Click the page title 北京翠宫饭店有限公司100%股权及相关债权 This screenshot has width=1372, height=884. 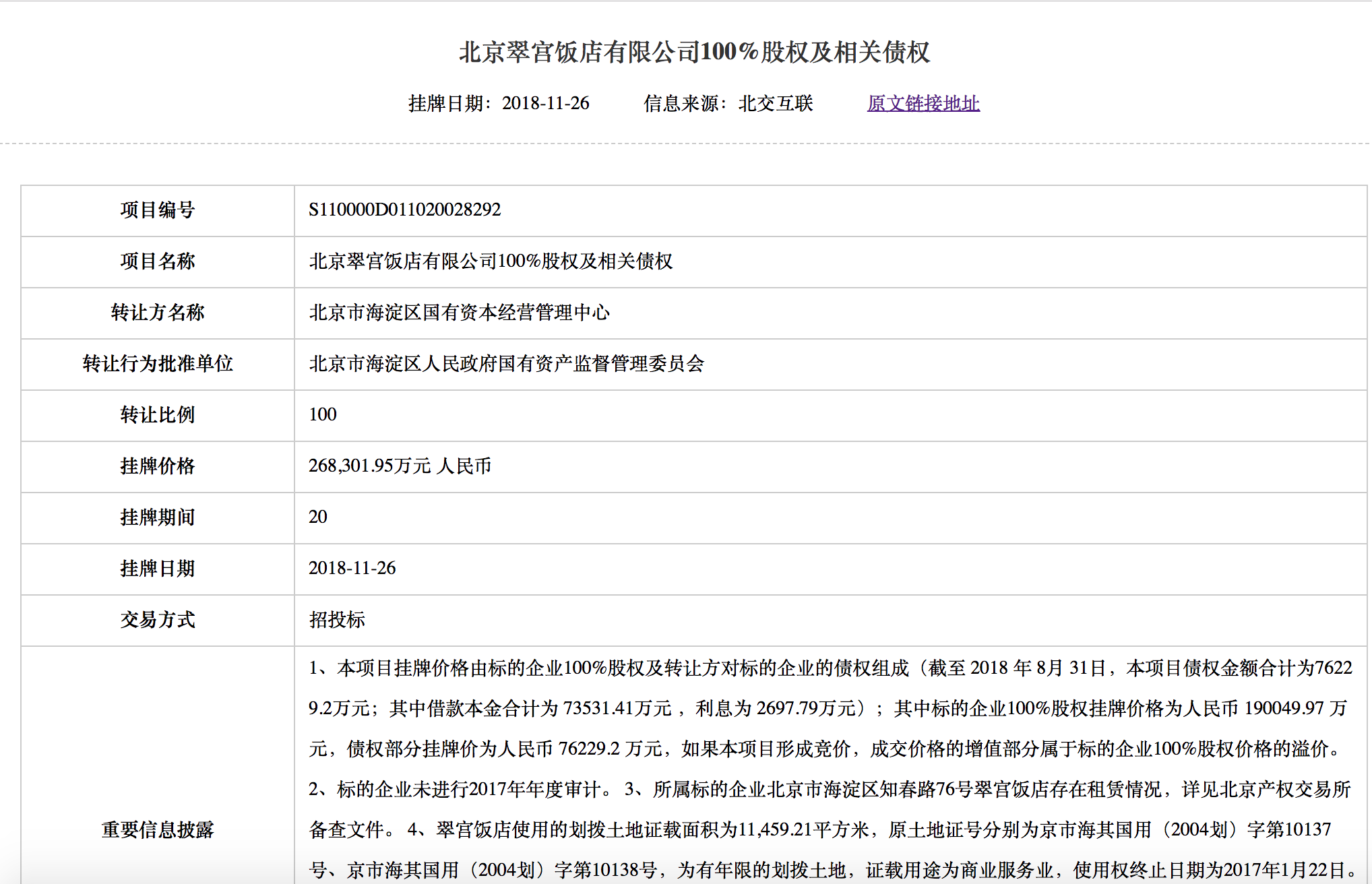coord(694,52)
